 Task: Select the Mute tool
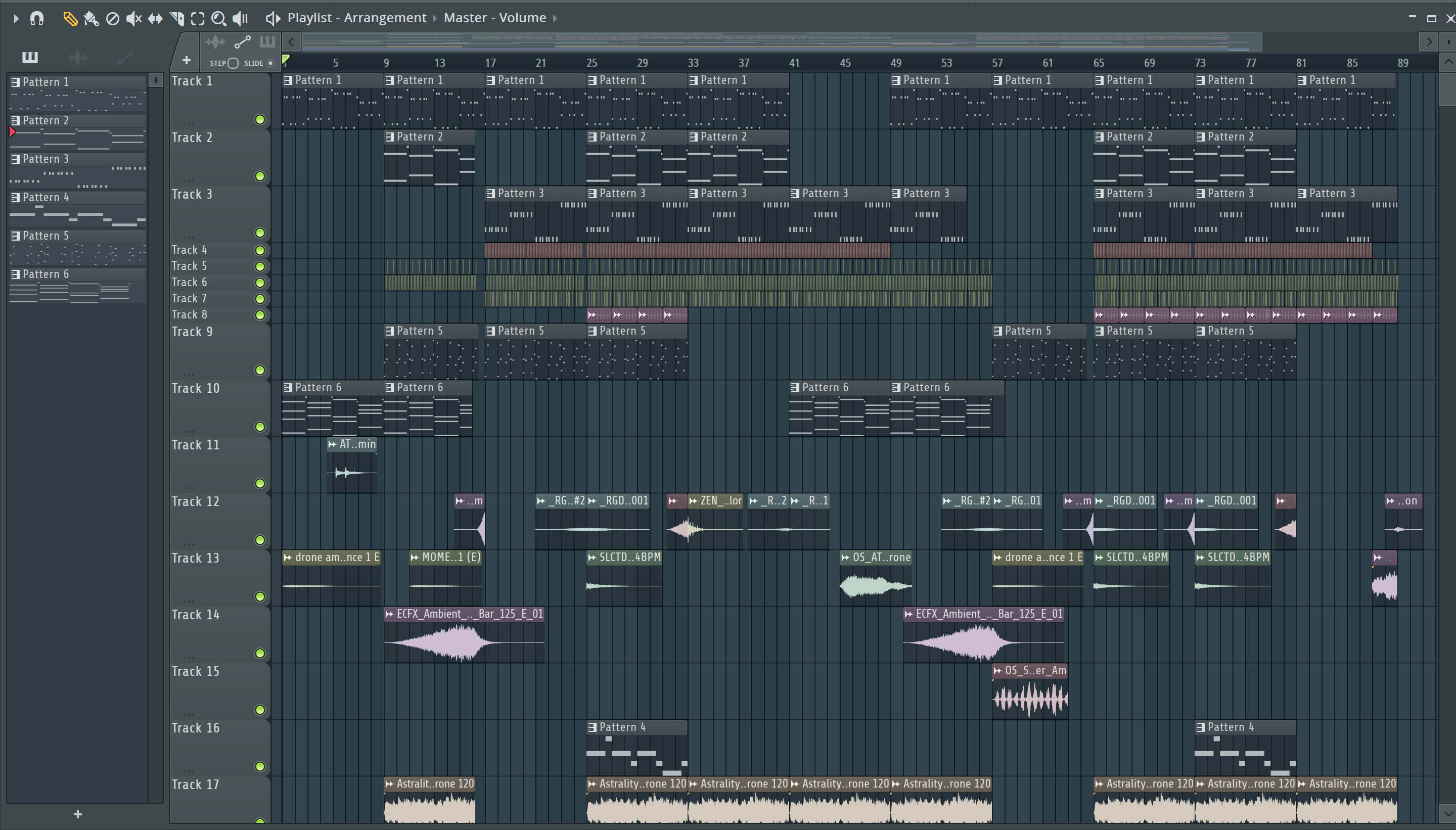pos(134,19)
